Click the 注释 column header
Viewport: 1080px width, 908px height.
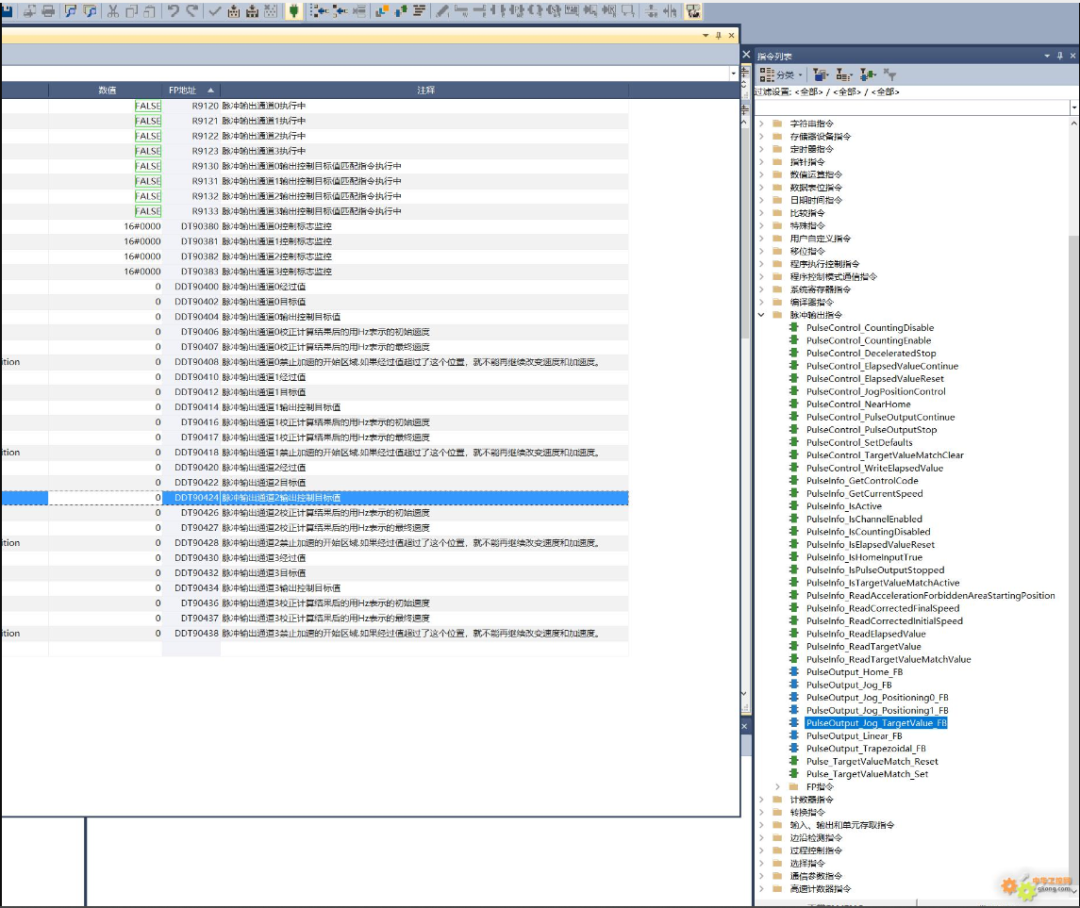click(x=425, y=90)
